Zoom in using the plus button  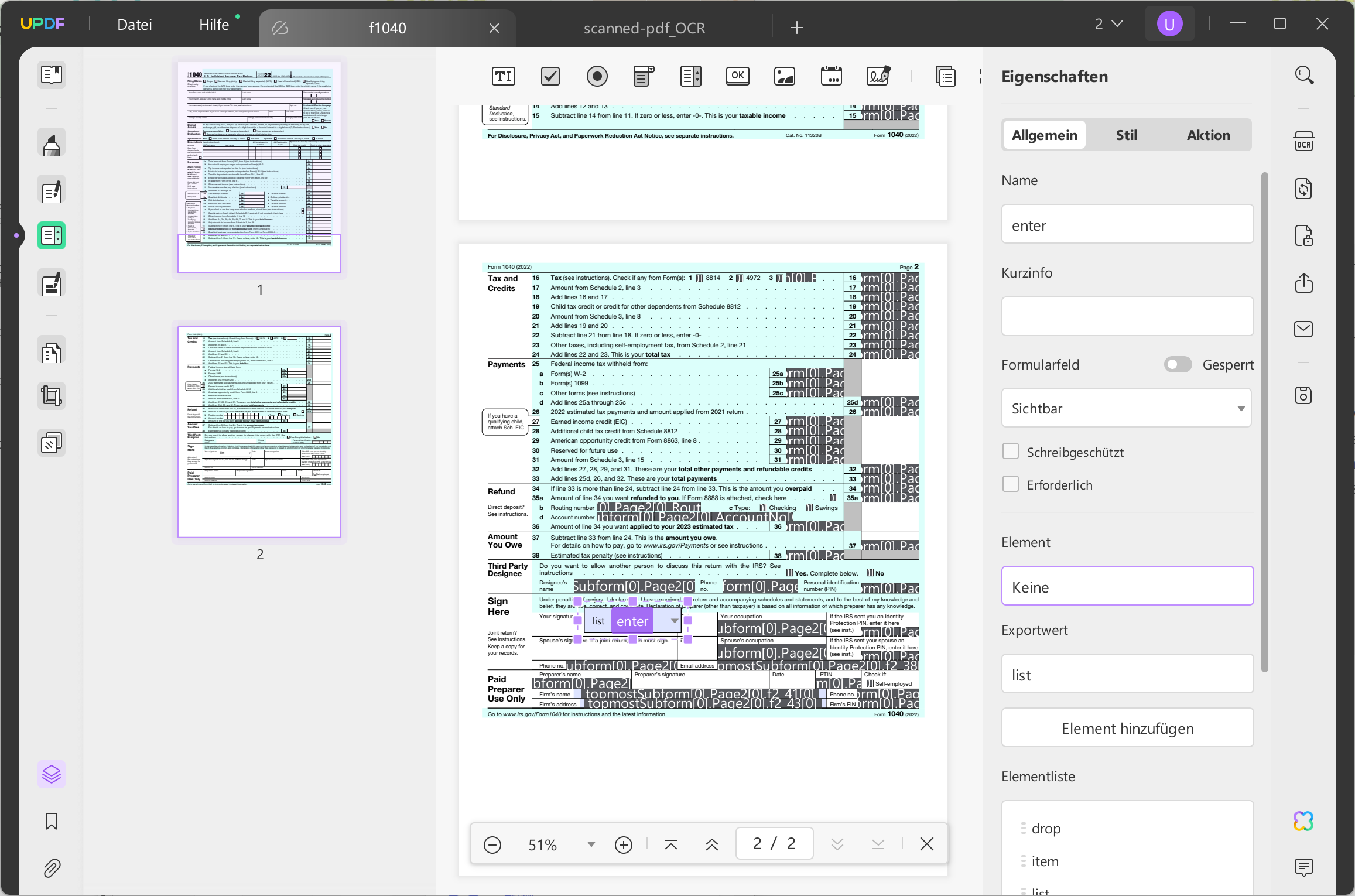tap(623, 844)
